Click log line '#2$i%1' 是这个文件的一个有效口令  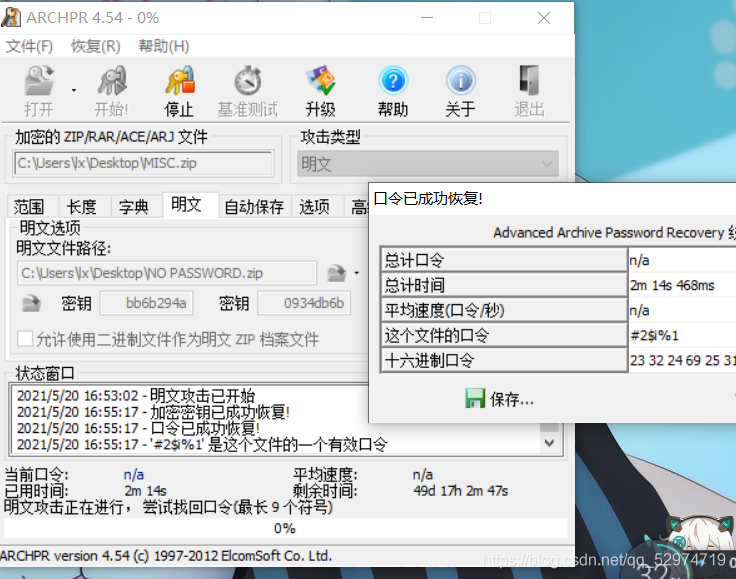(x=202, y=444)
